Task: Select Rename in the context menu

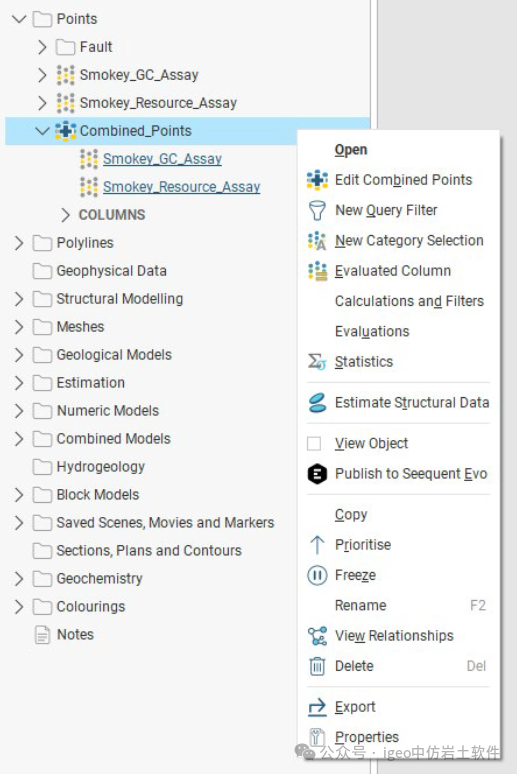Action: 360,605
